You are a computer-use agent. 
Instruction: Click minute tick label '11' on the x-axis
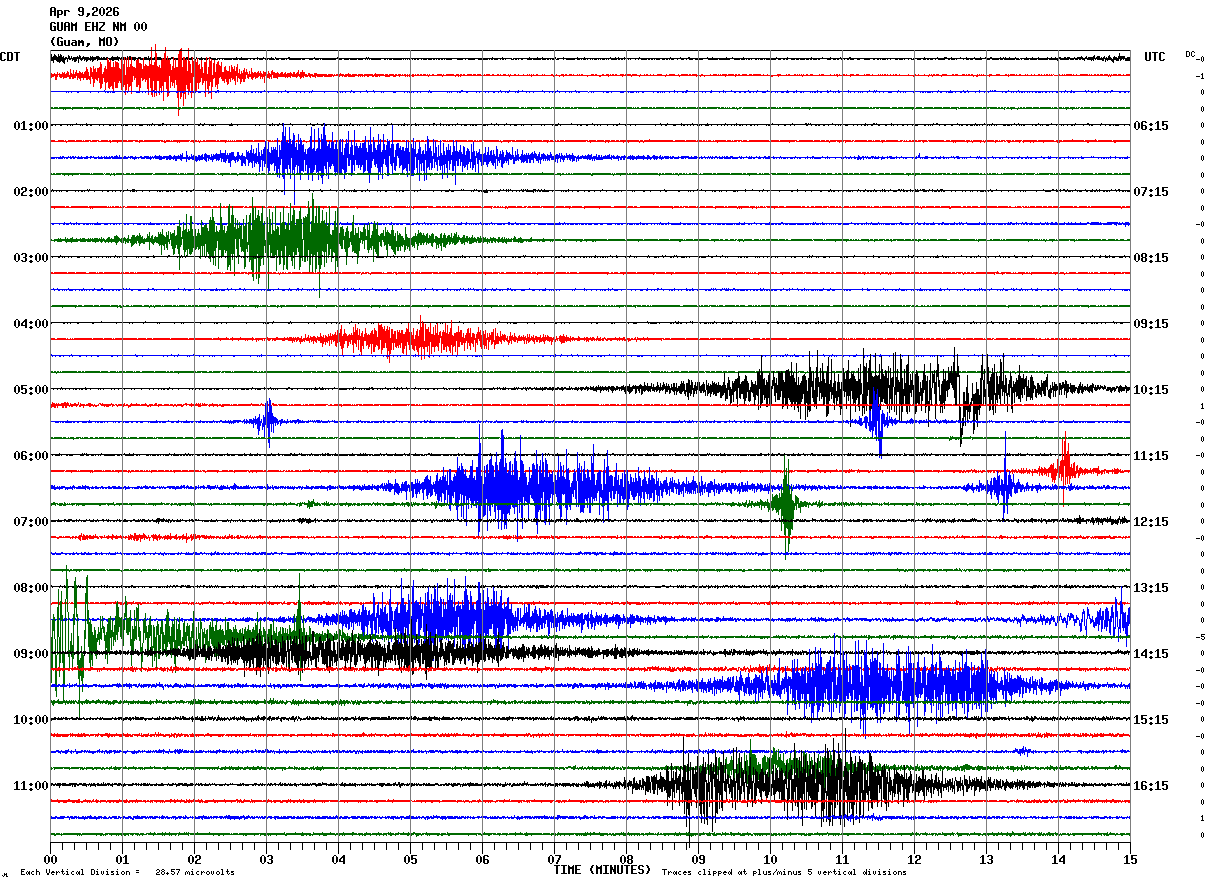pos(843,859)
